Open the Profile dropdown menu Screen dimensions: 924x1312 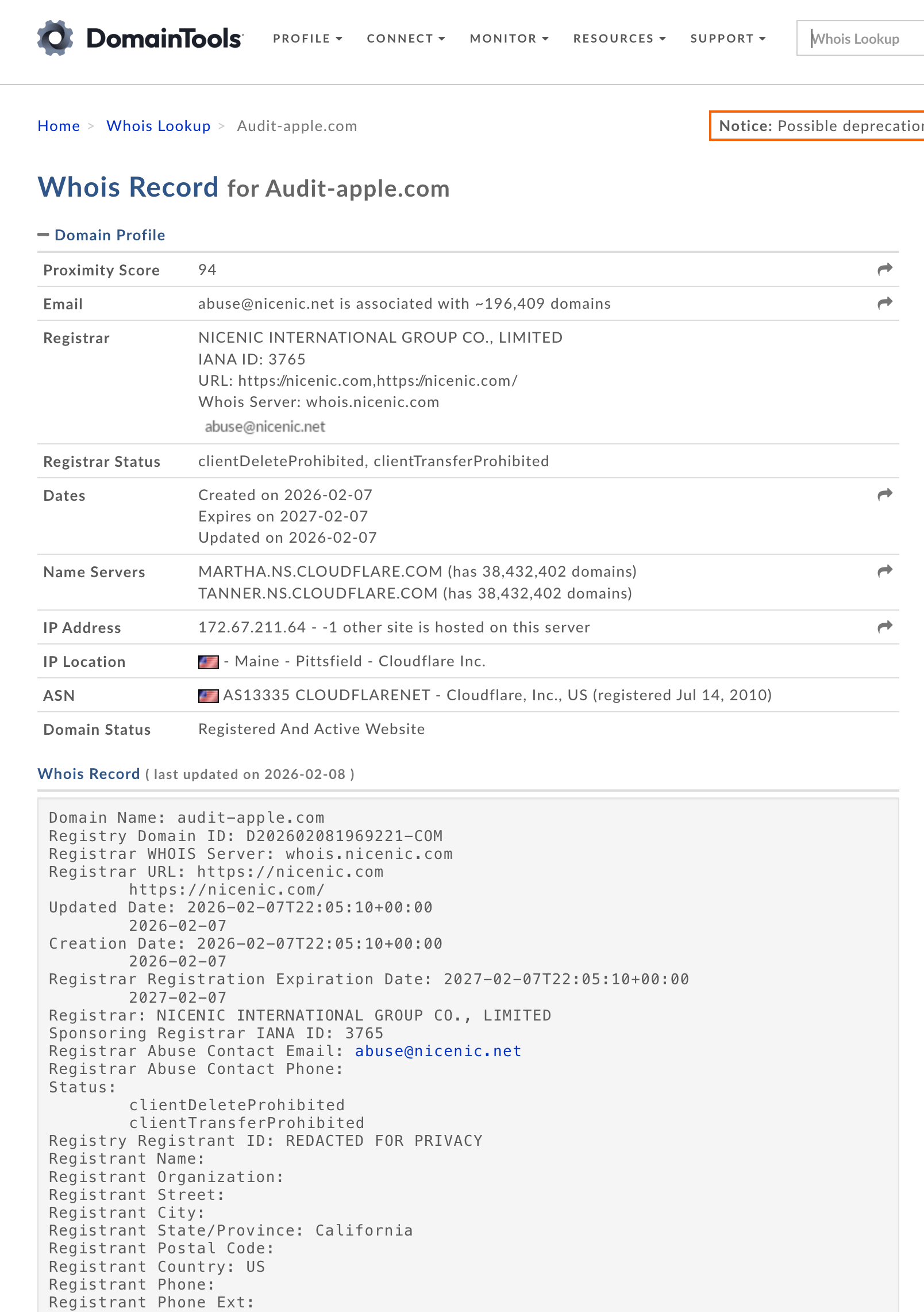[307, 39]
